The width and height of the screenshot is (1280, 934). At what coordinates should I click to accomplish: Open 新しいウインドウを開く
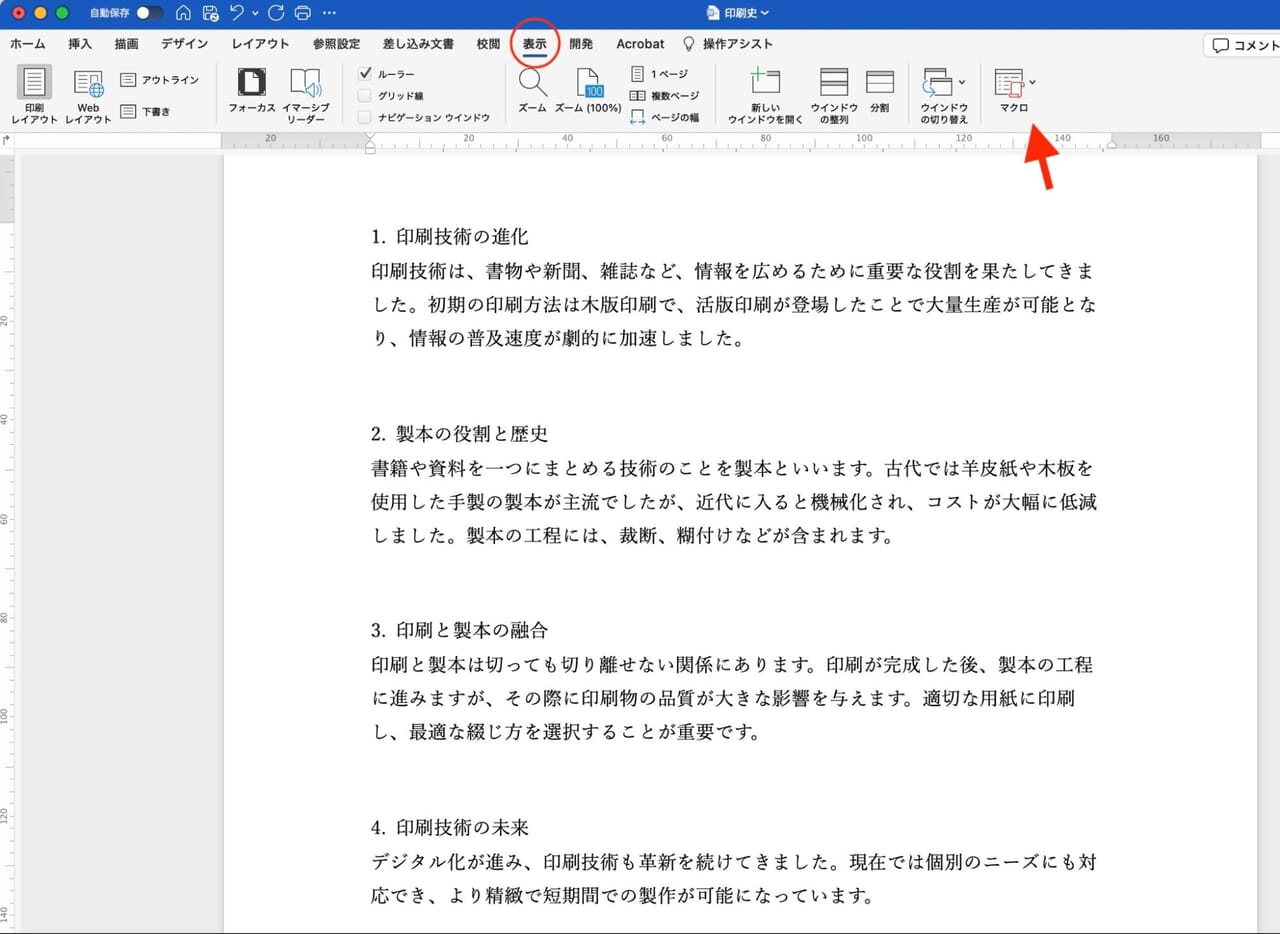765,82
